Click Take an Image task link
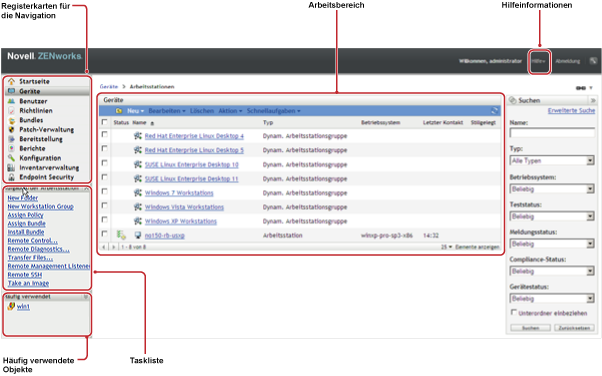This screenshot has width=602, height=376. tap(28, 283)
